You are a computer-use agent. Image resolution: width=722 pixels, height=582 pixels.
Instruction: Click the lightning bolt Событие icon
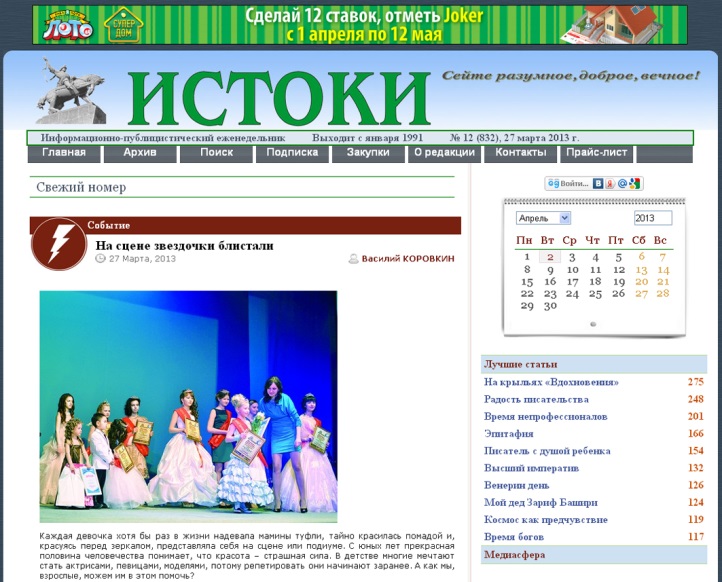58,244
